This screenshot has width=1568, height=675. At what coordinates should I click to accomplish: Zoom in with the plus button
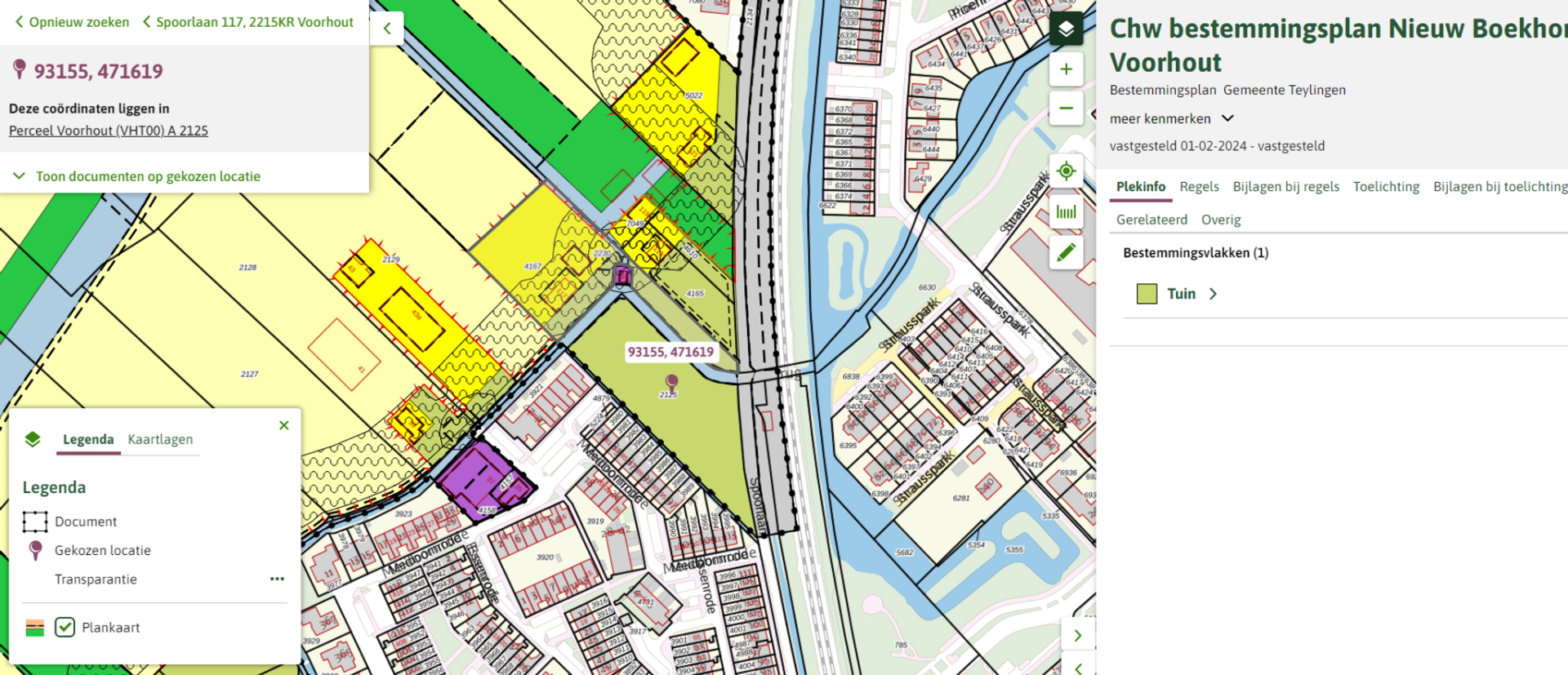(1066, 69)
